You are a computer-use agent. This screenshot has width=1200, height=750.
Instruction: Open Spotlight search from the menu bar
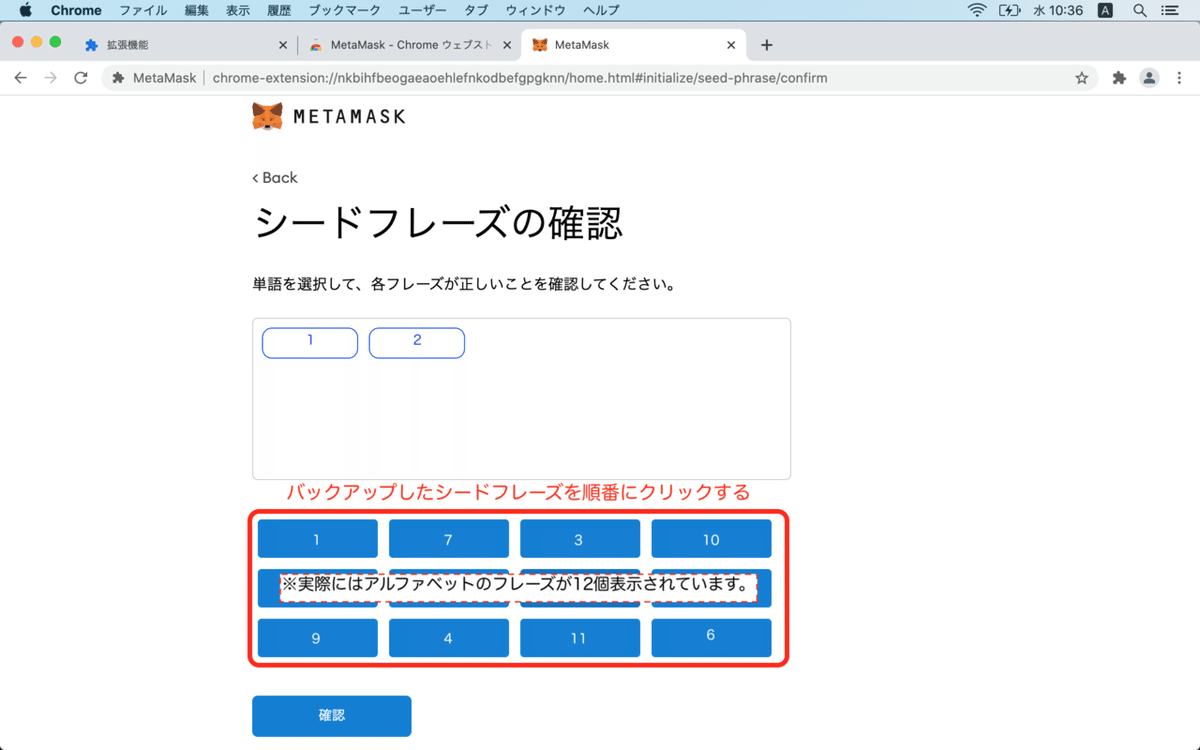tap(1139, 10)
